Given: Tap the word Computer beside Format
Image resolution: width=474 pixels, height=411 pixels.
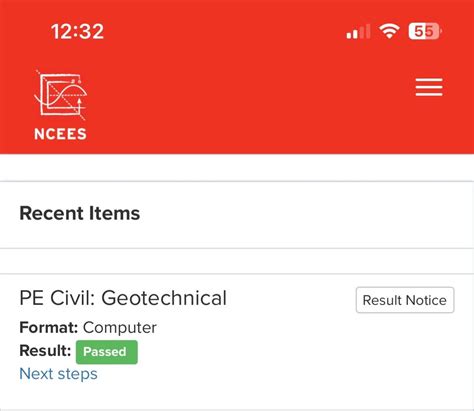Looking at the screenshot, I should (120, 328).
